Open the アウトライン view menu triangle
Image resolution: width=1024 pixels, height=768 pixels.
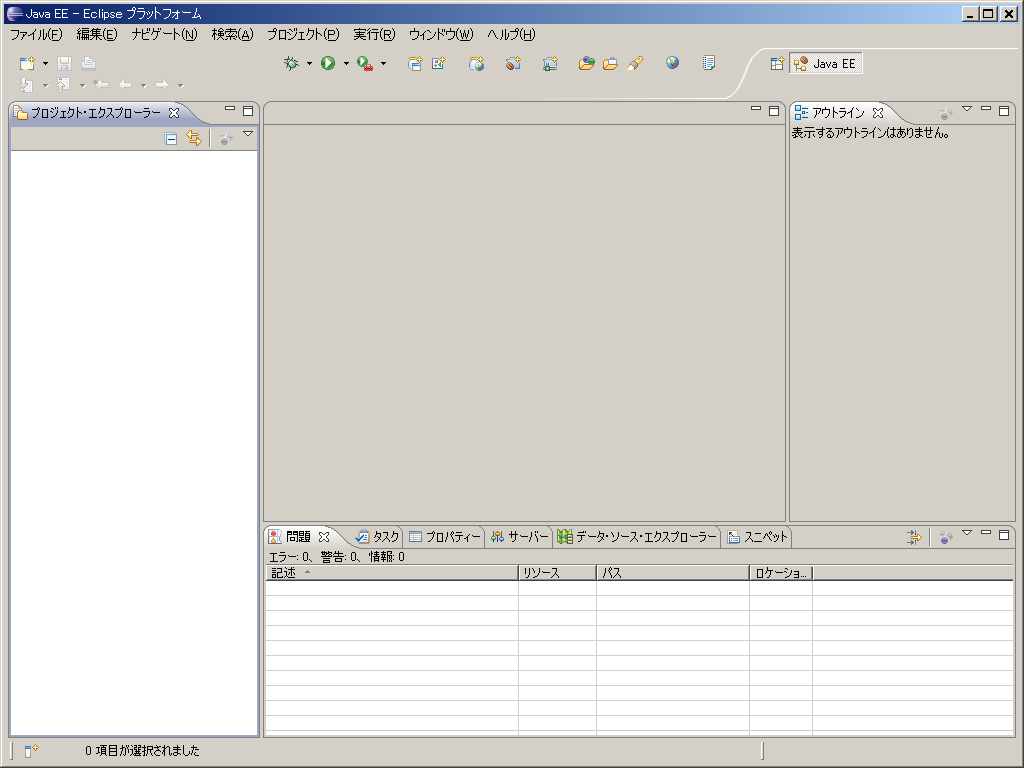[x=967, y=109]
